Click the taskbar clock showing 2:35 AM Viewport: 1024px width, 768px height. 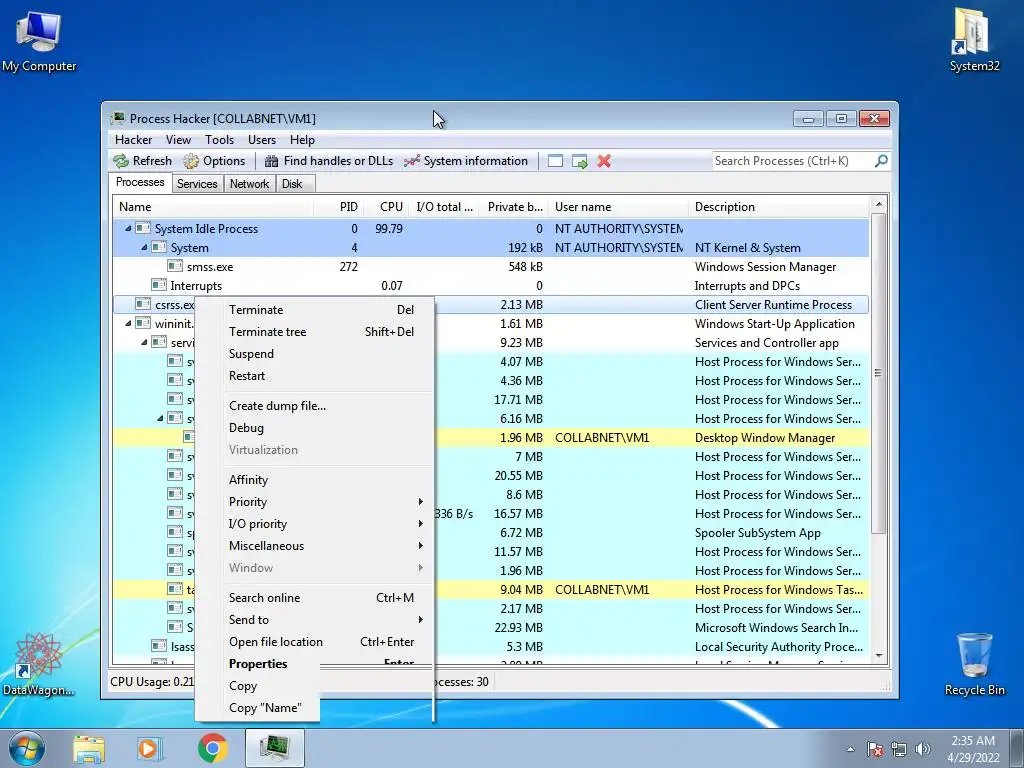pyautogui.click(x=973, y=749)
